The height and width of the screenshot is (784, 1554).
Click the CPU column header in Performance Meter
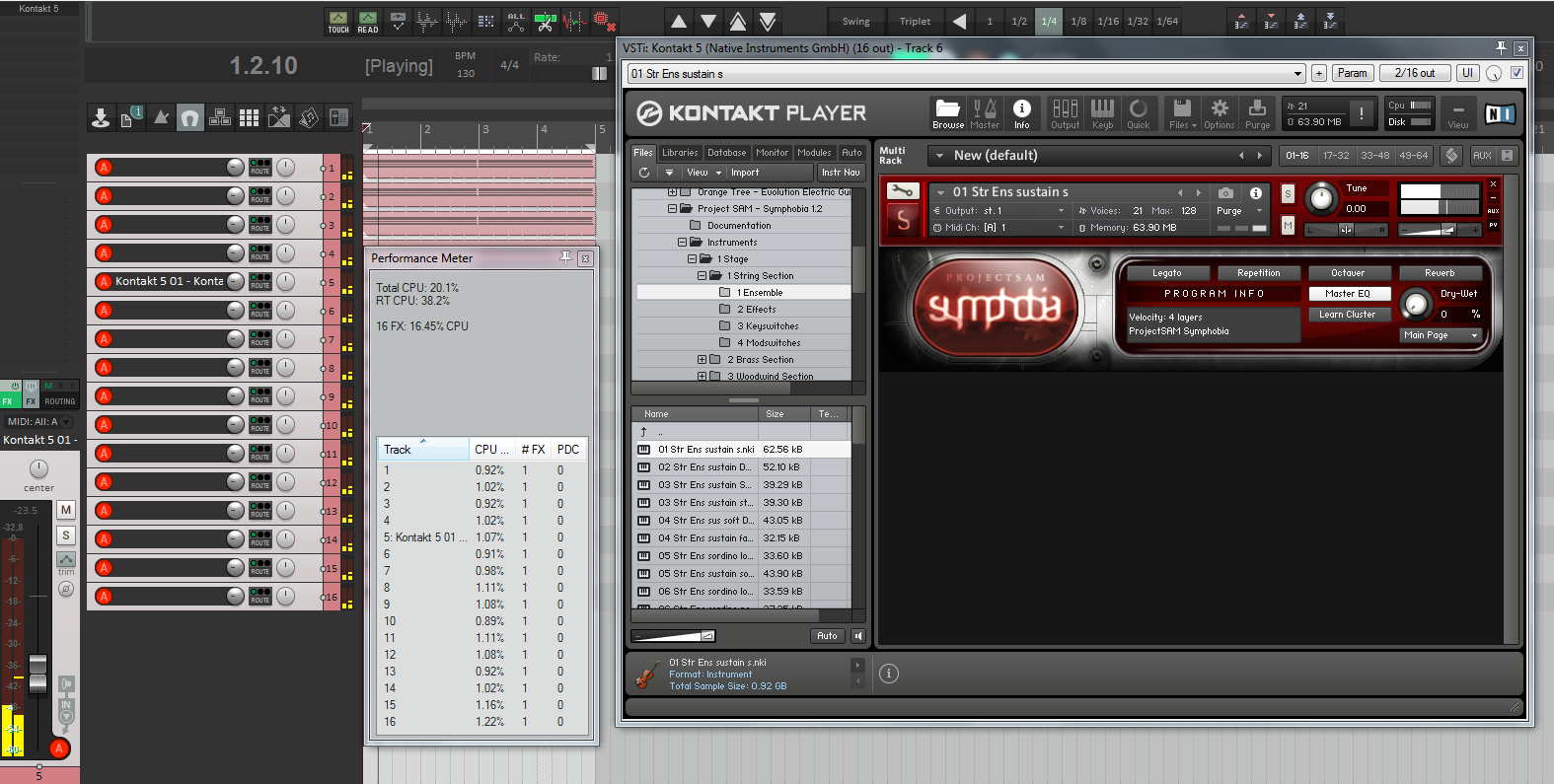pos(491,450)
